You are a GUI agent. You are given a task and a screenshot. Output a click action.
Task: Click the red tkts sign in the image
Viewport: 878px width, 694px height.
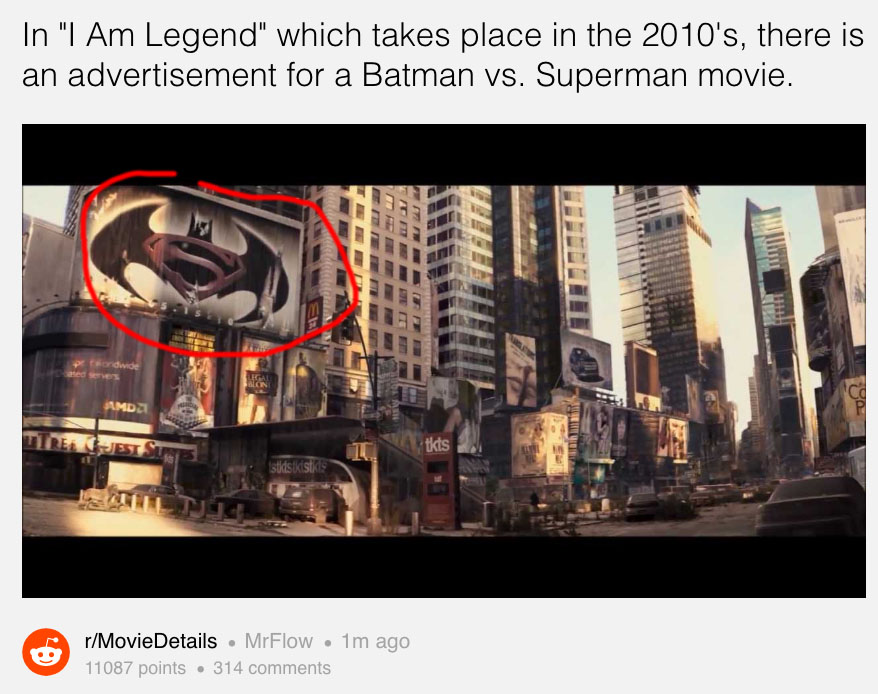tap(437, 445)
